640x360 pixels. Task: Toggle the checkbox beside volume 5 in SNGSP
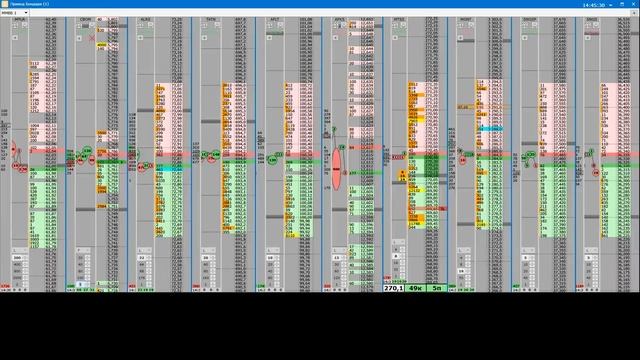point(533,258)
